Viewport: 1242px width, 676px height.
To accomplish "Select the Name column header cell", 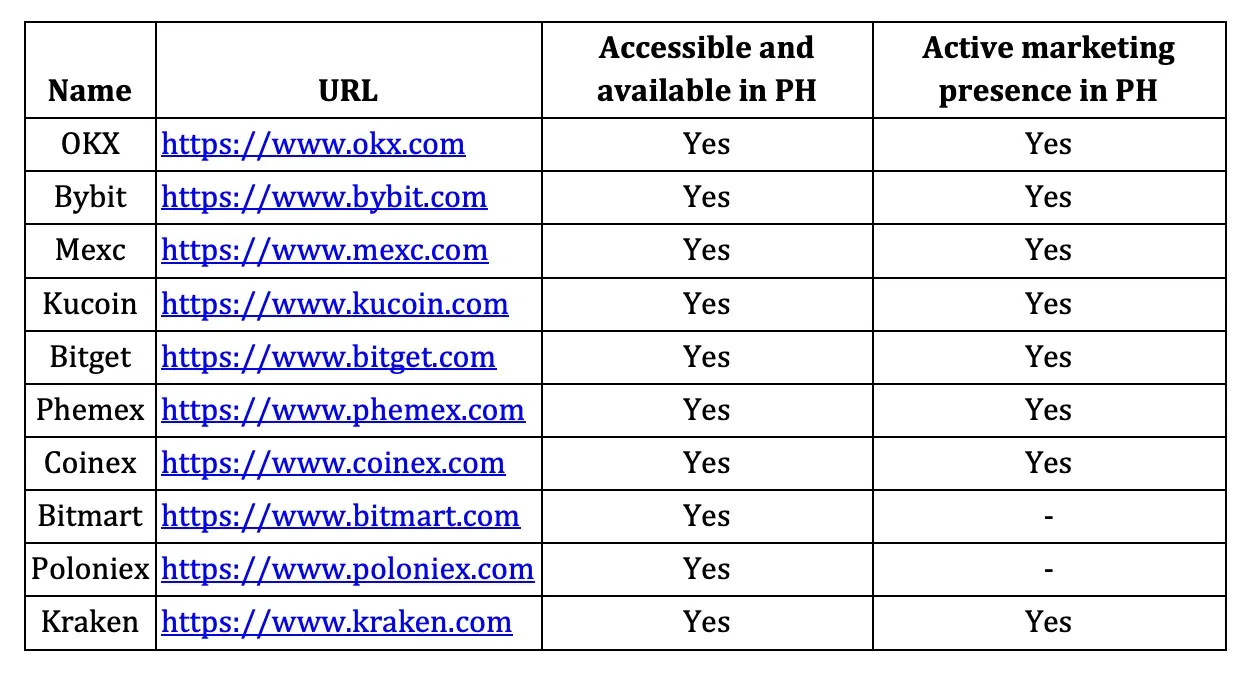I will pos(90,70).
